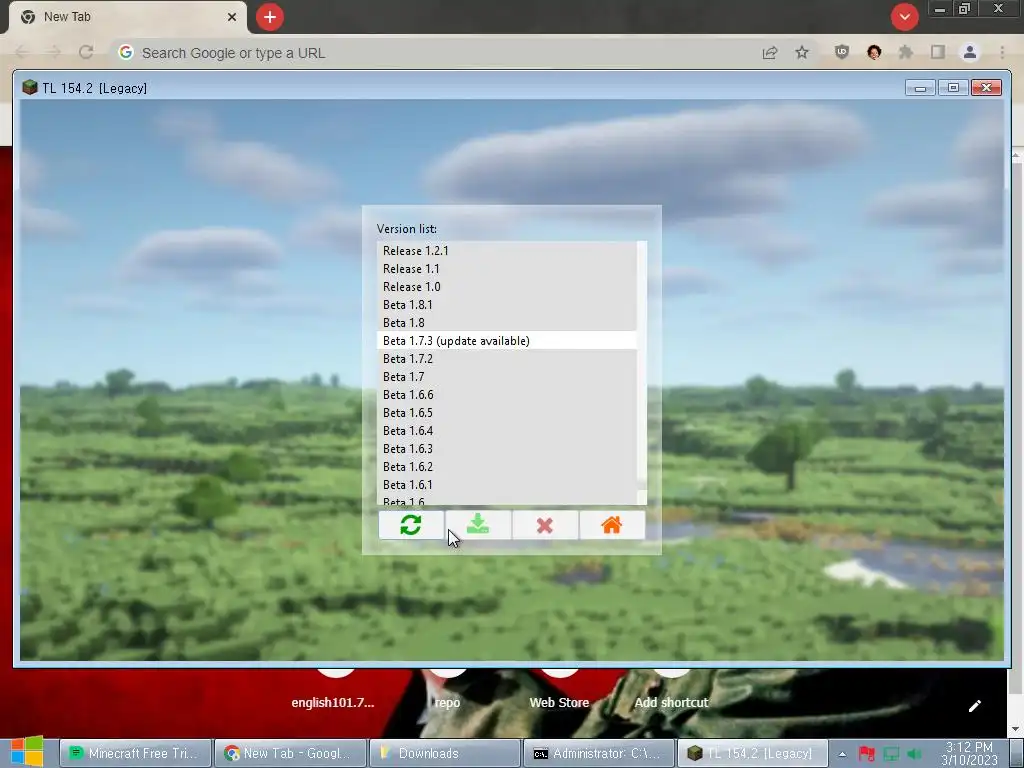This screenshot has width=1024, height=768.
Task: Click the version list vertical scrollbar
Action: [x=642, y=373]
